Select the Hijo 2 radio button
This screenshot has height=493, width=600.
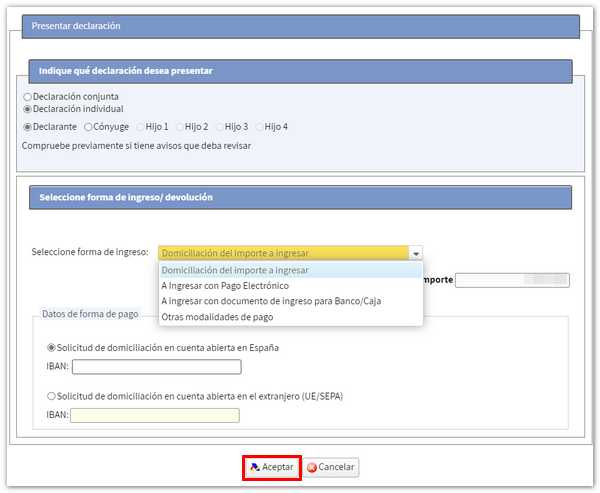click(180, 127)
